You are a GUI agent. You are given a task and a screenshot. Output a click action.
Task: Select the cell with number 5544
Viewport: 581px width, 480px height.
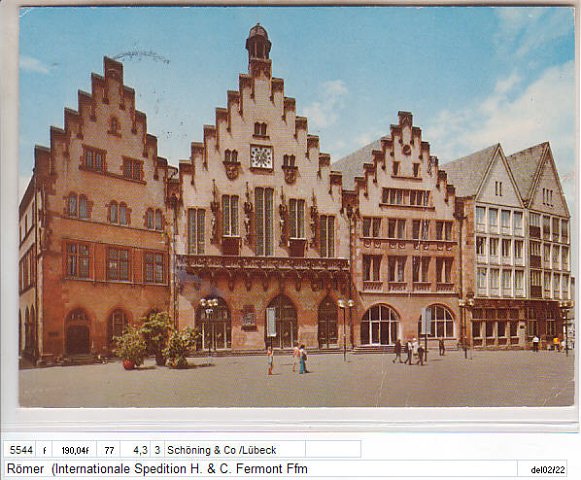20,450
